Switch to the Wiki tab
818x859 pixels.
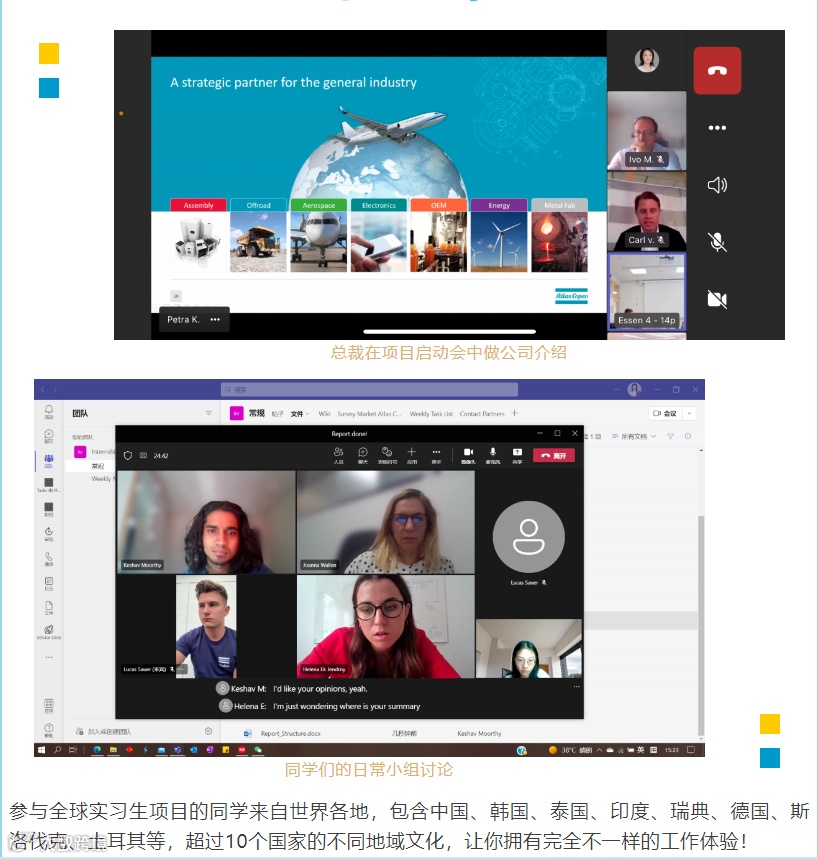[x=324, y=414]
